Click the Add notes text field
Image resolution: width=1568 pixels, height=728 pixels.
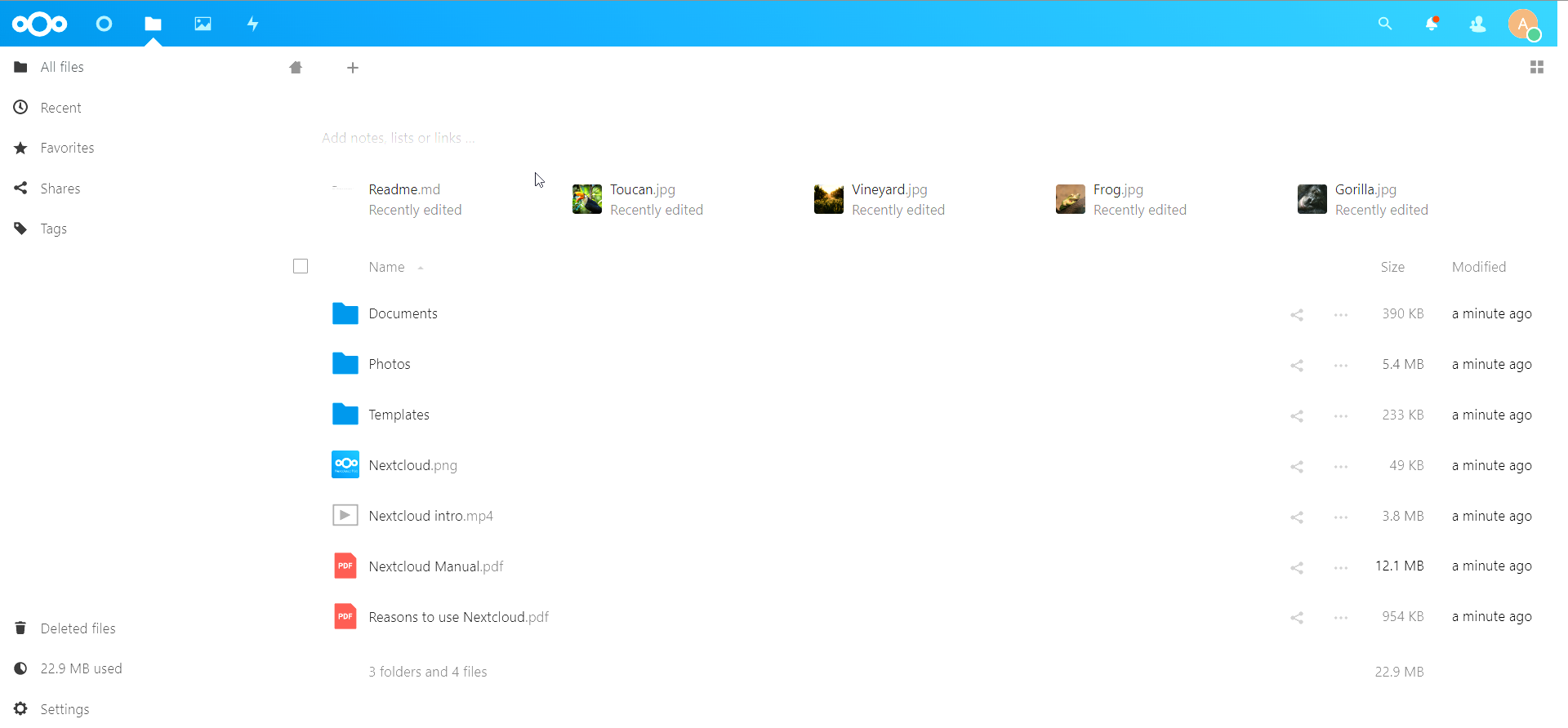399,138
